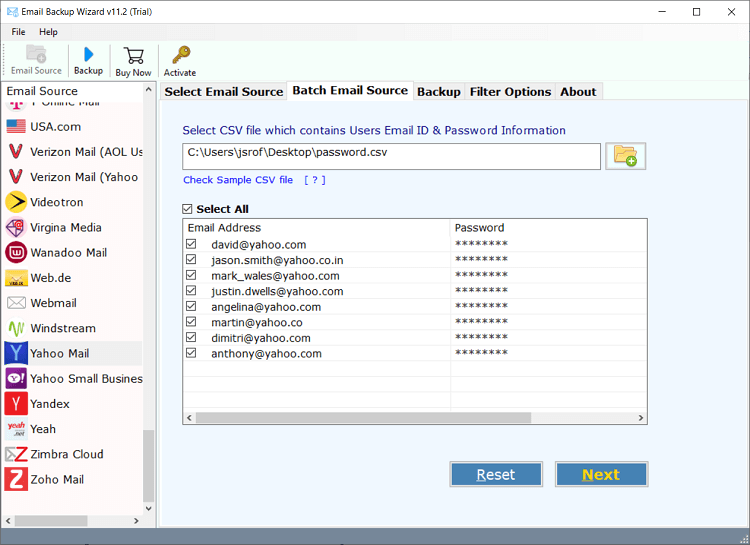
Task: Uncheck jason.smith@yahoo.co.in checkbox
Action: pyautogui.click(x=191, y=259)
